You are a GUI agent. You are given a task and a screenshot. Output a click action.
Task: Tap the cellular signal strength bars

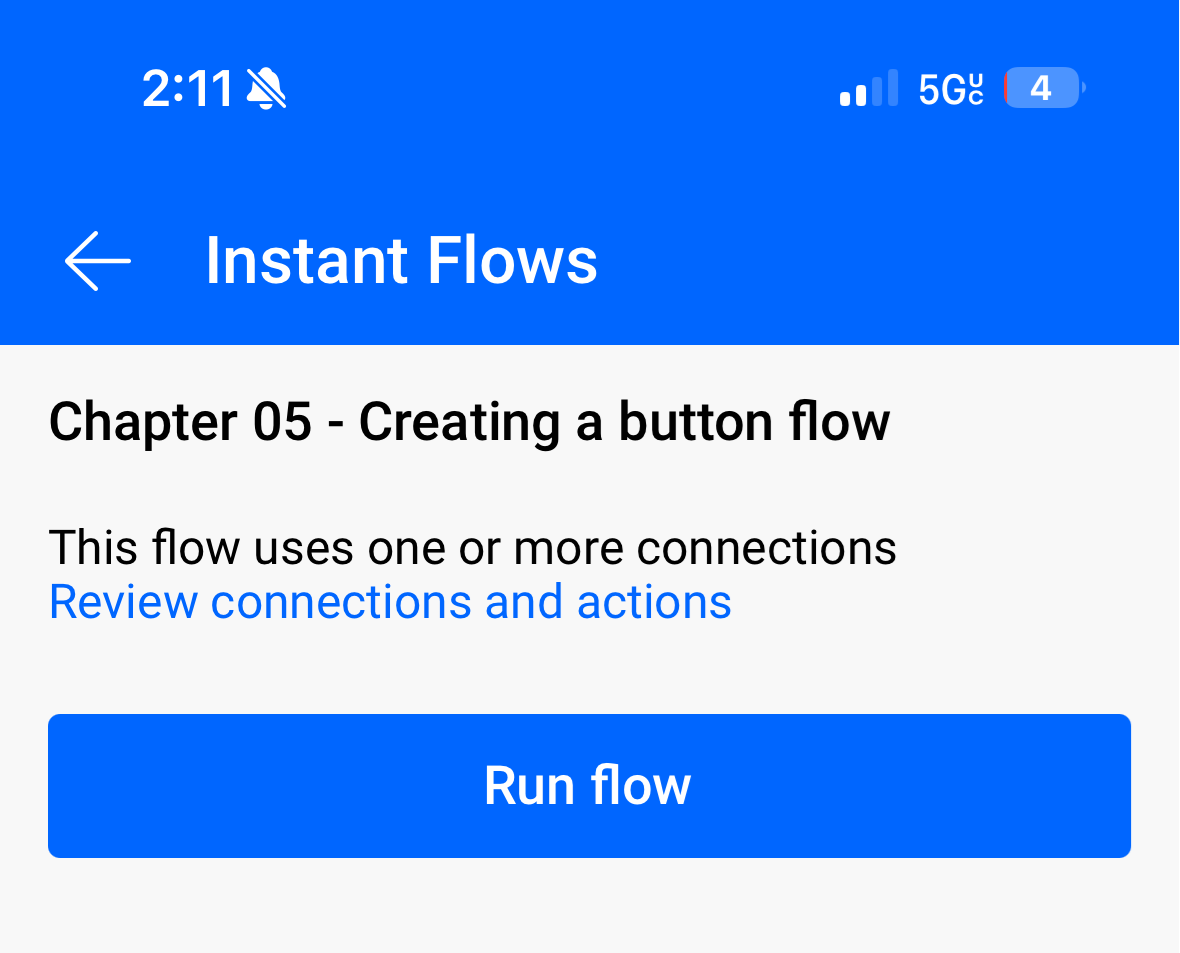(x=868, y=89)
